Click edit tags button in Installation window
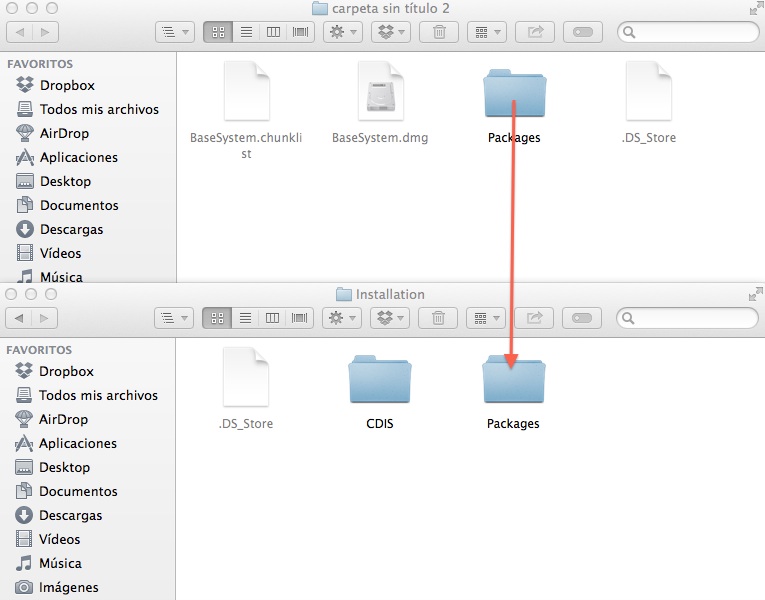The height and width of the screenshot is (600, 765). [582, 318]
